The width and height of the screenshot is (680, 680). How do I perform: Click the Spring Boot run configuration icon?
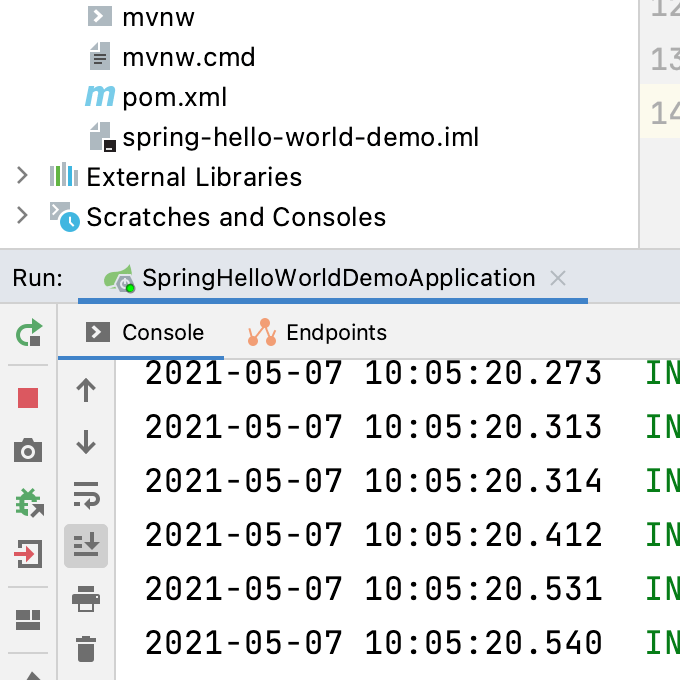coord(119,278)
